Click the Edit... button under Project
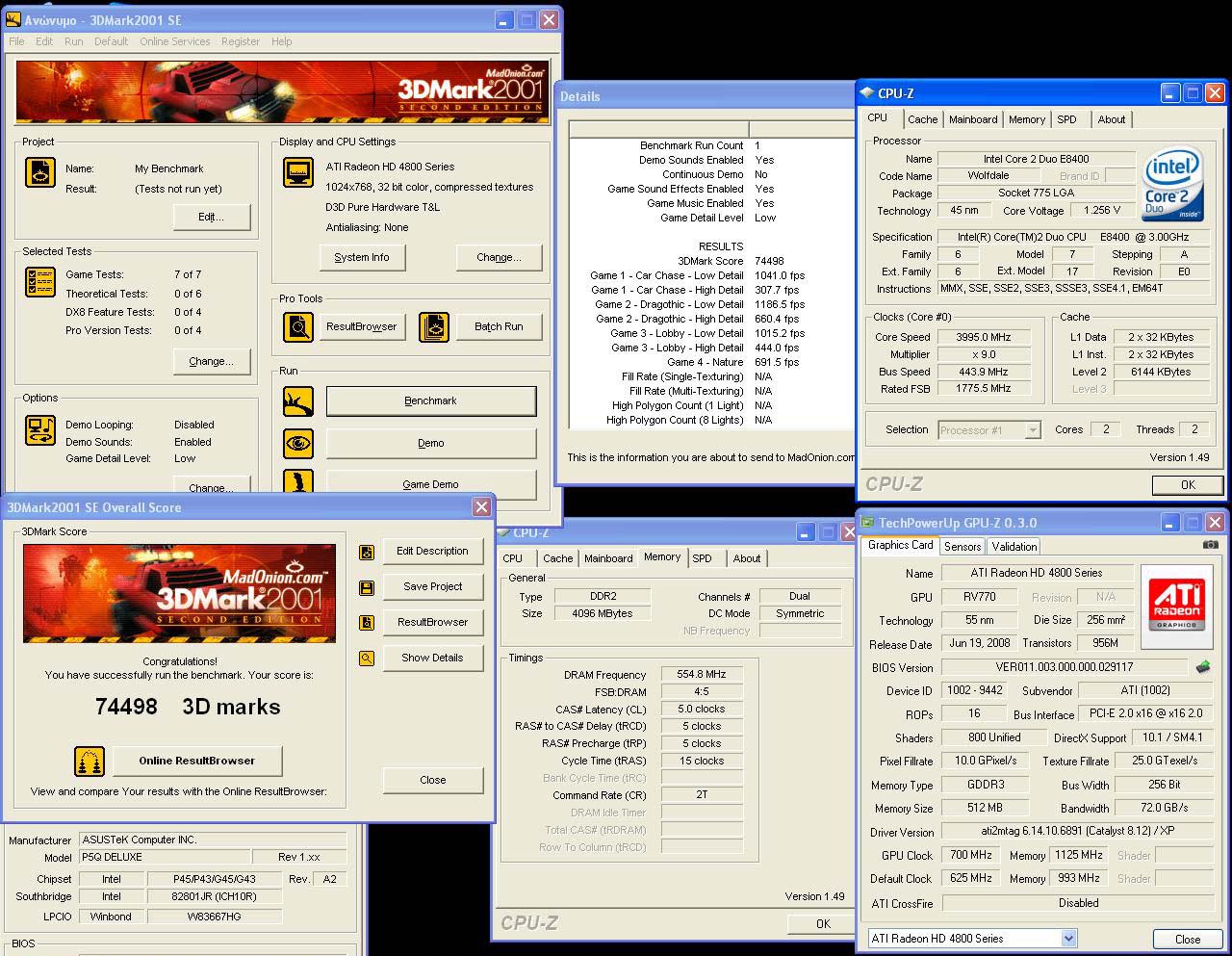 pos(212,218)
